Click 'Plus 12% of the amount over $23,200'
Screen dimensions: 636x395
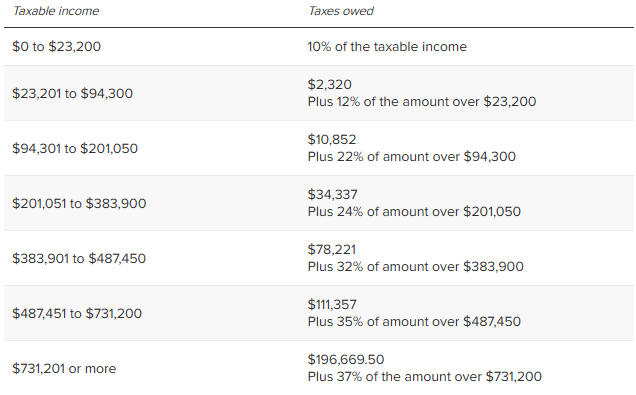(x=422, y=101)
